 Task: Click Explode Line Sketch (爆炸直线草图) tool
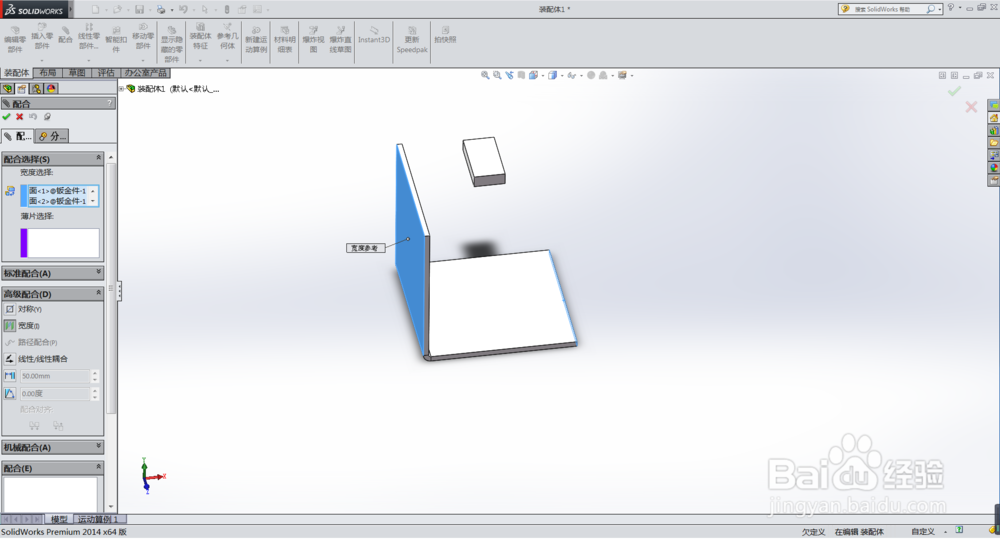click(341, 40)
